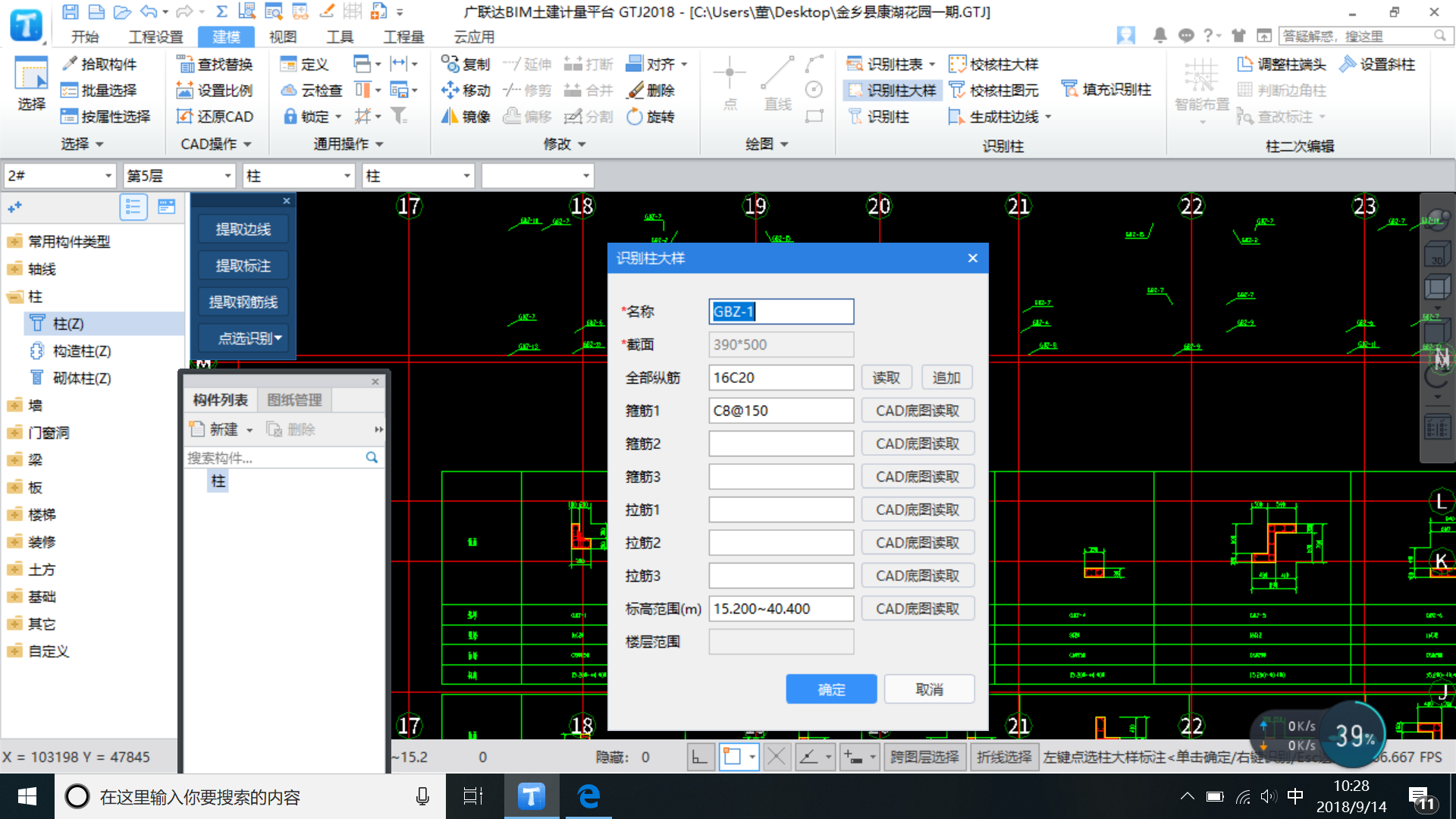
Task: Click the 确定 button in dialog
Action: pos(831,689)
